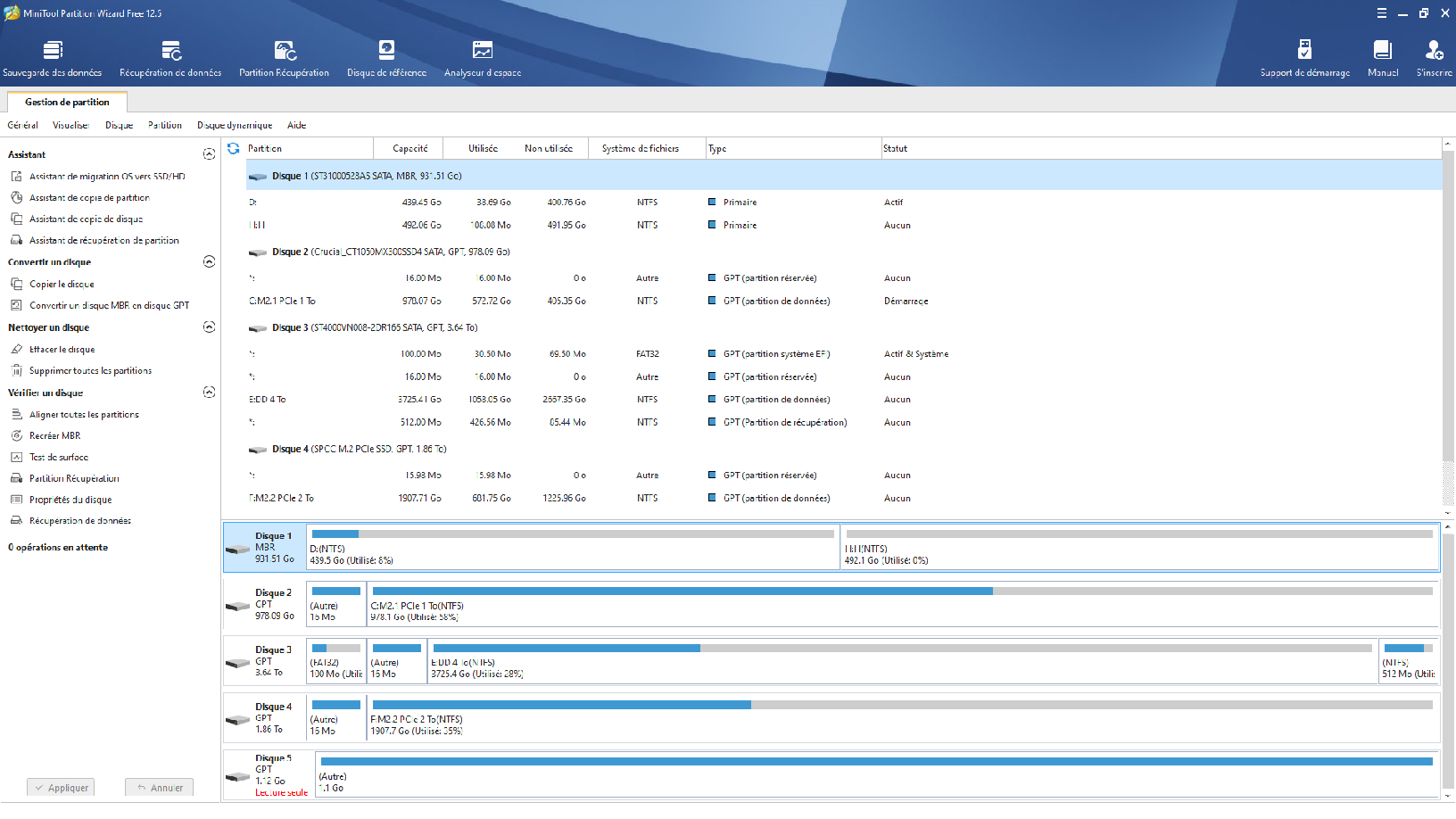The width and height of the screenshot is (1456, 819).
Task: Collapse the Assistant section
Action: click(x=209, y=154)
